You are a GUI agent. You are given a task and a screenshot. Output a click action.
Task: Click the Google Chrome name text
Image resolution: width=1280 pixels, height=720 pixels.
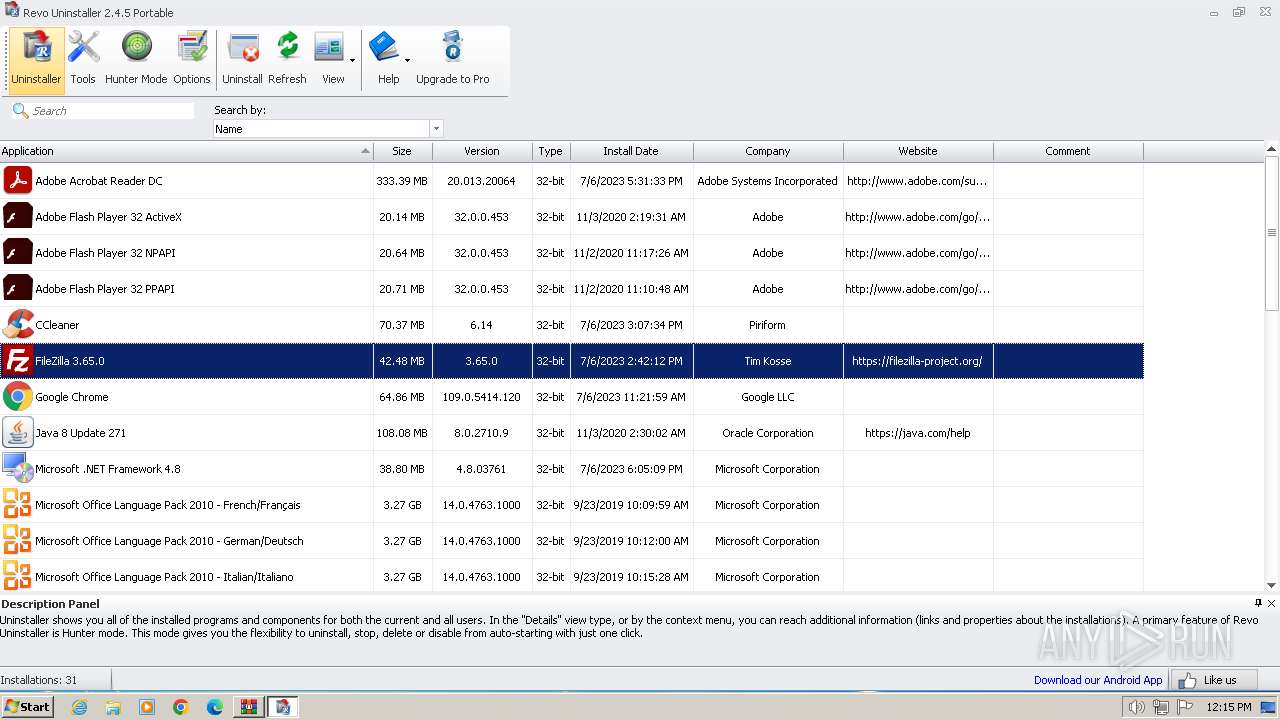tap(72, 397)
